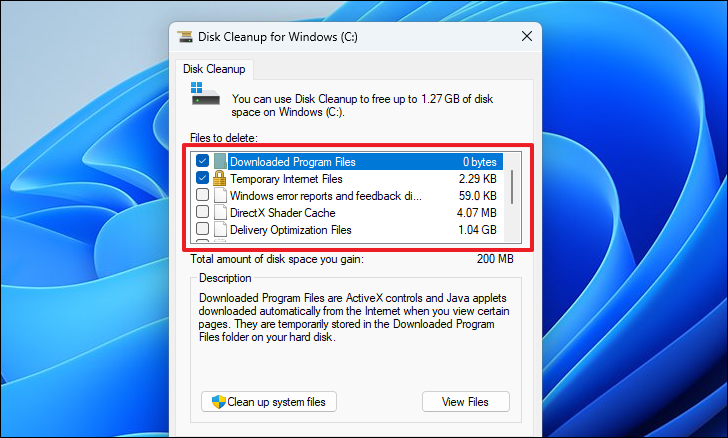Select the DirectX Shader Cache label

pos(283,213)
